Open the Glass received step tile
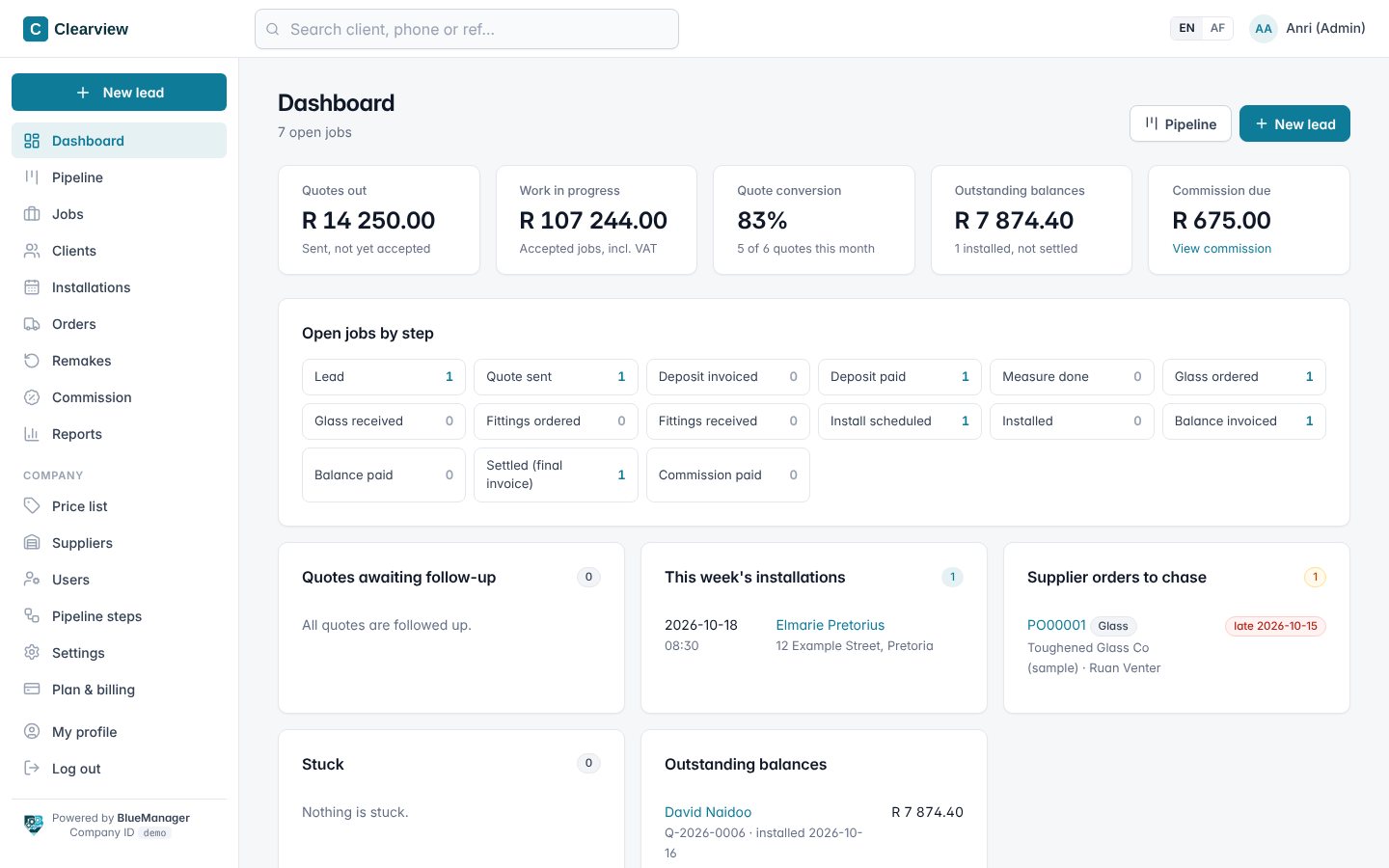This screenshot has height=868, width=1389. coord(384,421)
